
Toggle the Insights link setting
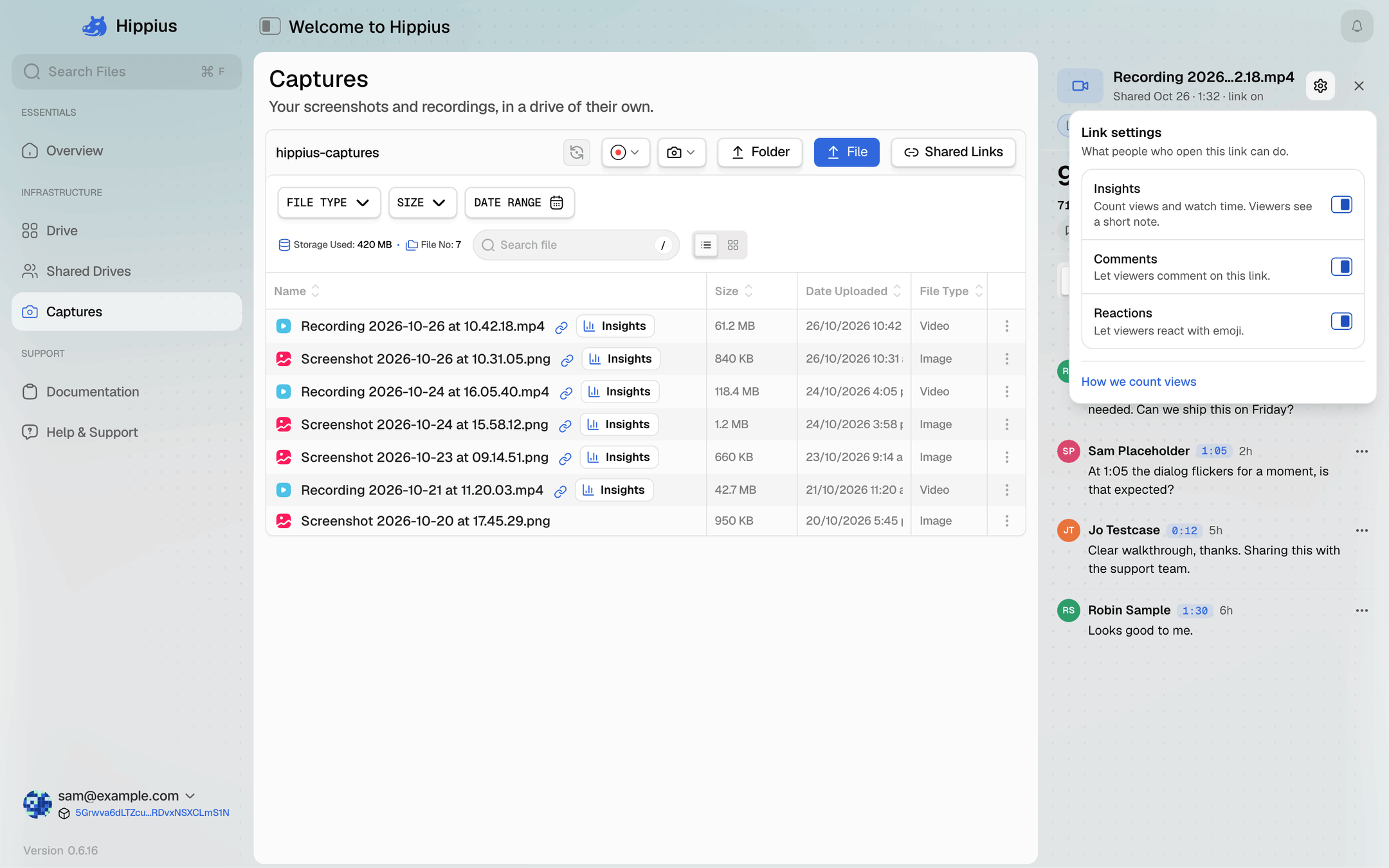click(x=1341, y=204)
